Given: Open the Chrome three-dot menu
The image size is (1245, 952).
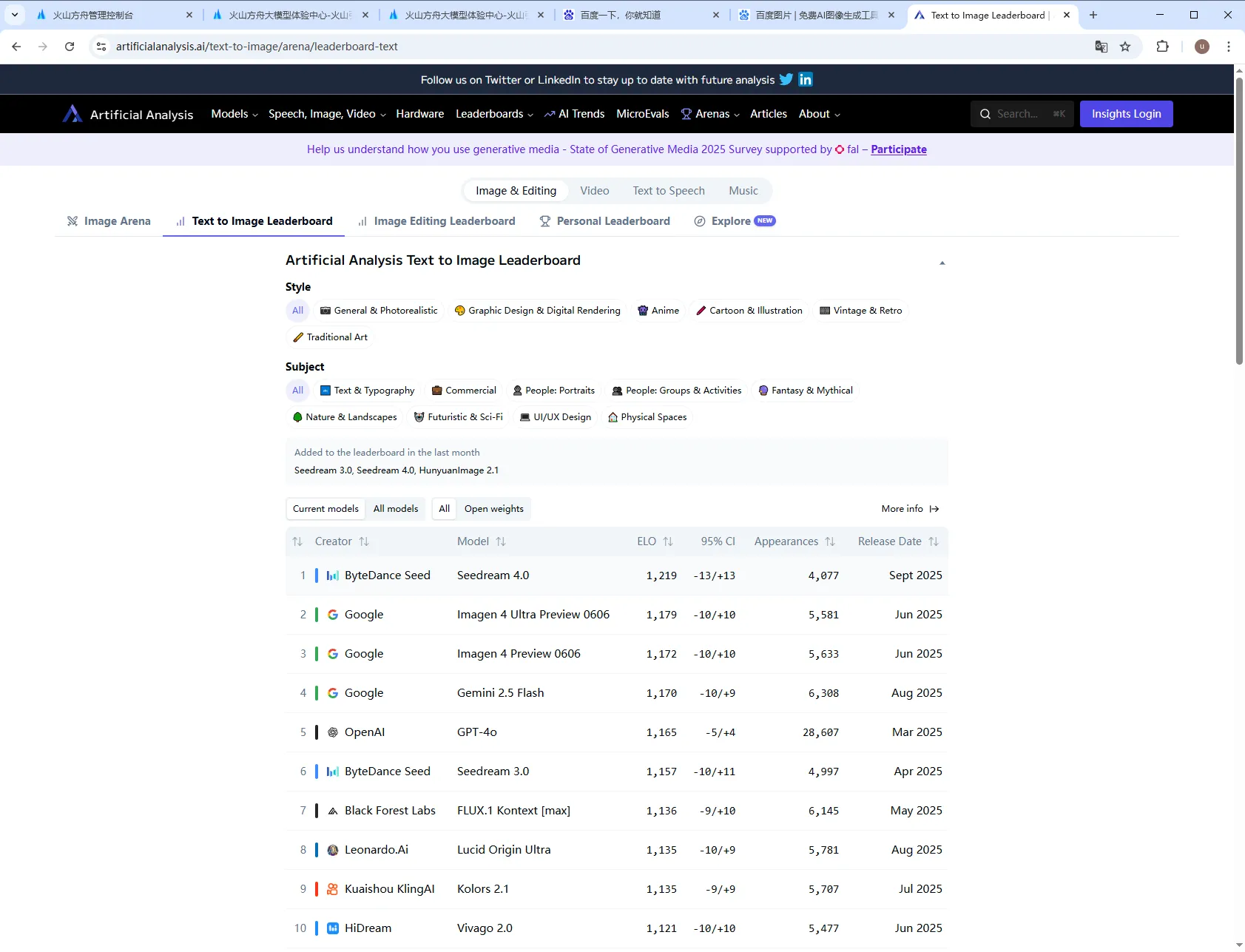Looking at the screenshot, I should tap(1229, 47).
